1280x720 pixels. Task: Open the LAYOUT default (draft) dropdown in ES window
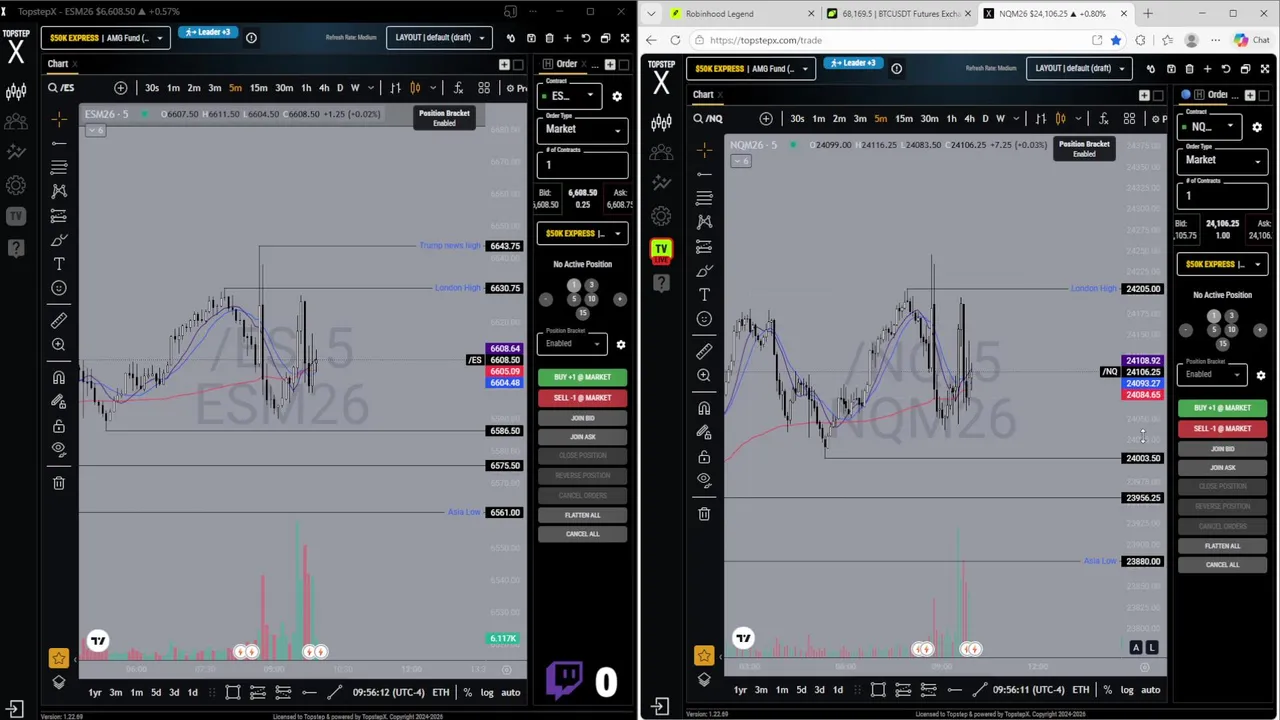[438, 38]
